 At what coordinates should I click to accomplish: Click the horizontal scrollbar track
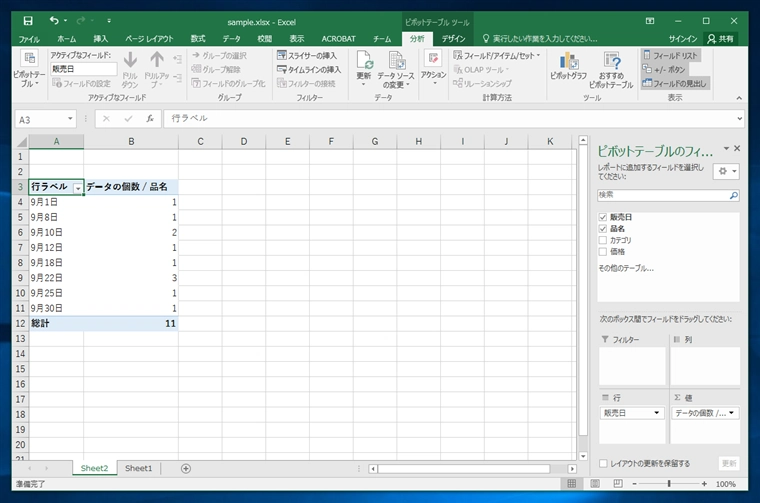click(x=464, y=469)
